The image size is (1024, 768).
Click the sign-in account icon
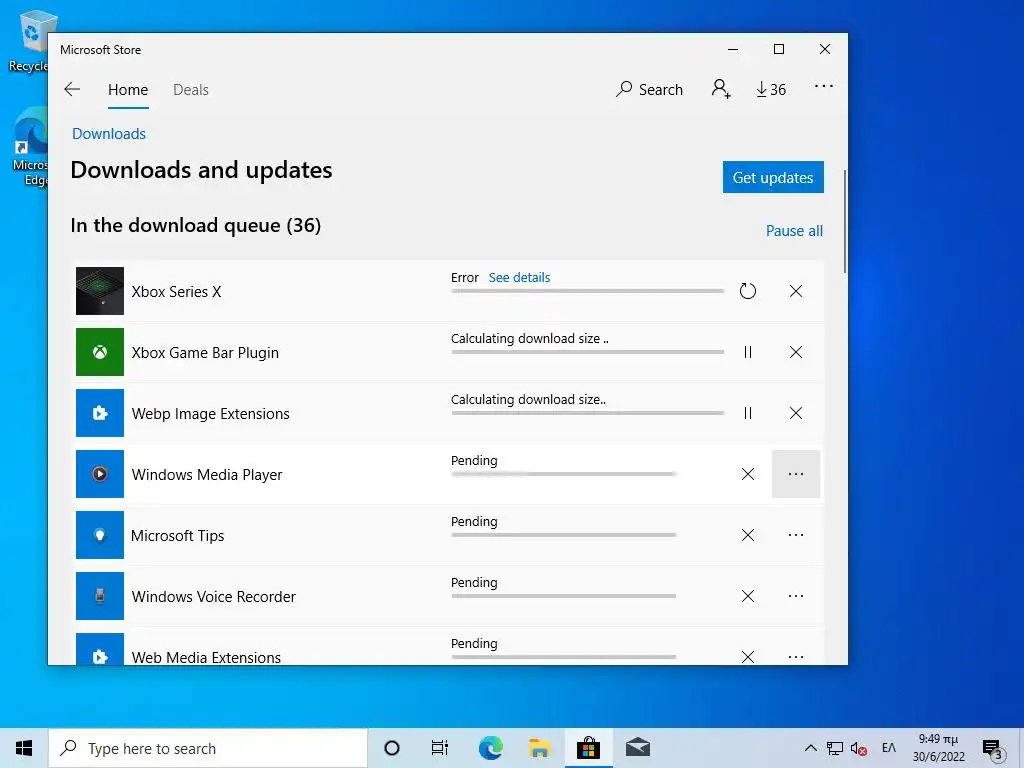pyautogui.click(x=721, y=89)
